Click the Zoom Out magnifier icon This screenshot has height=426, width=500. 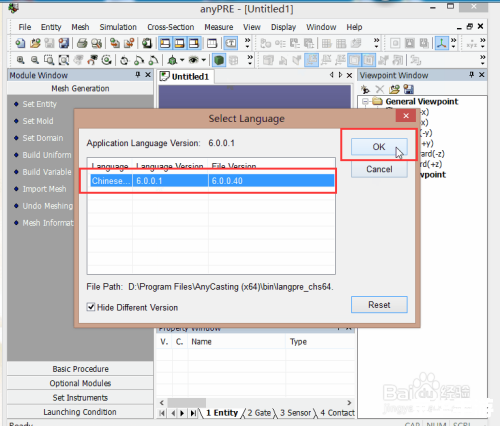coord(35,60)
